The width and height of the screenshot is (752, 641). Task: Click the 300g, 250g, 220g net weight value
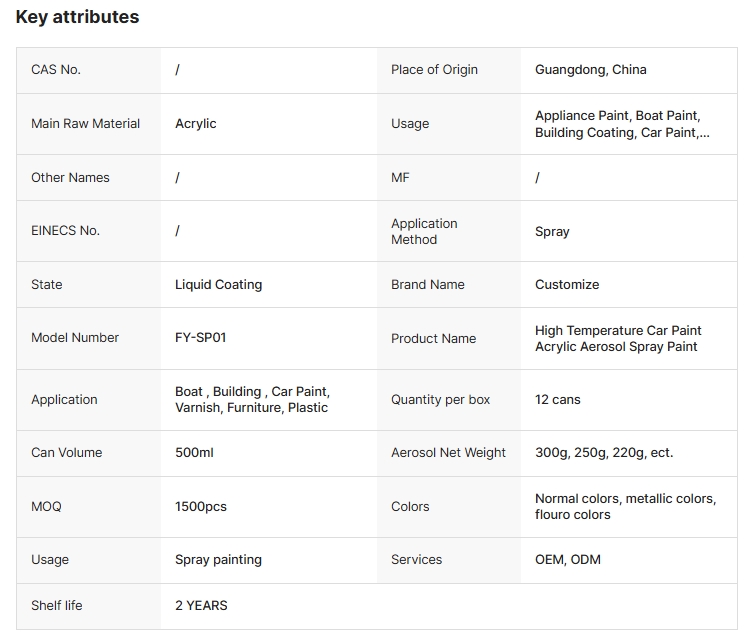click(603, 453)
